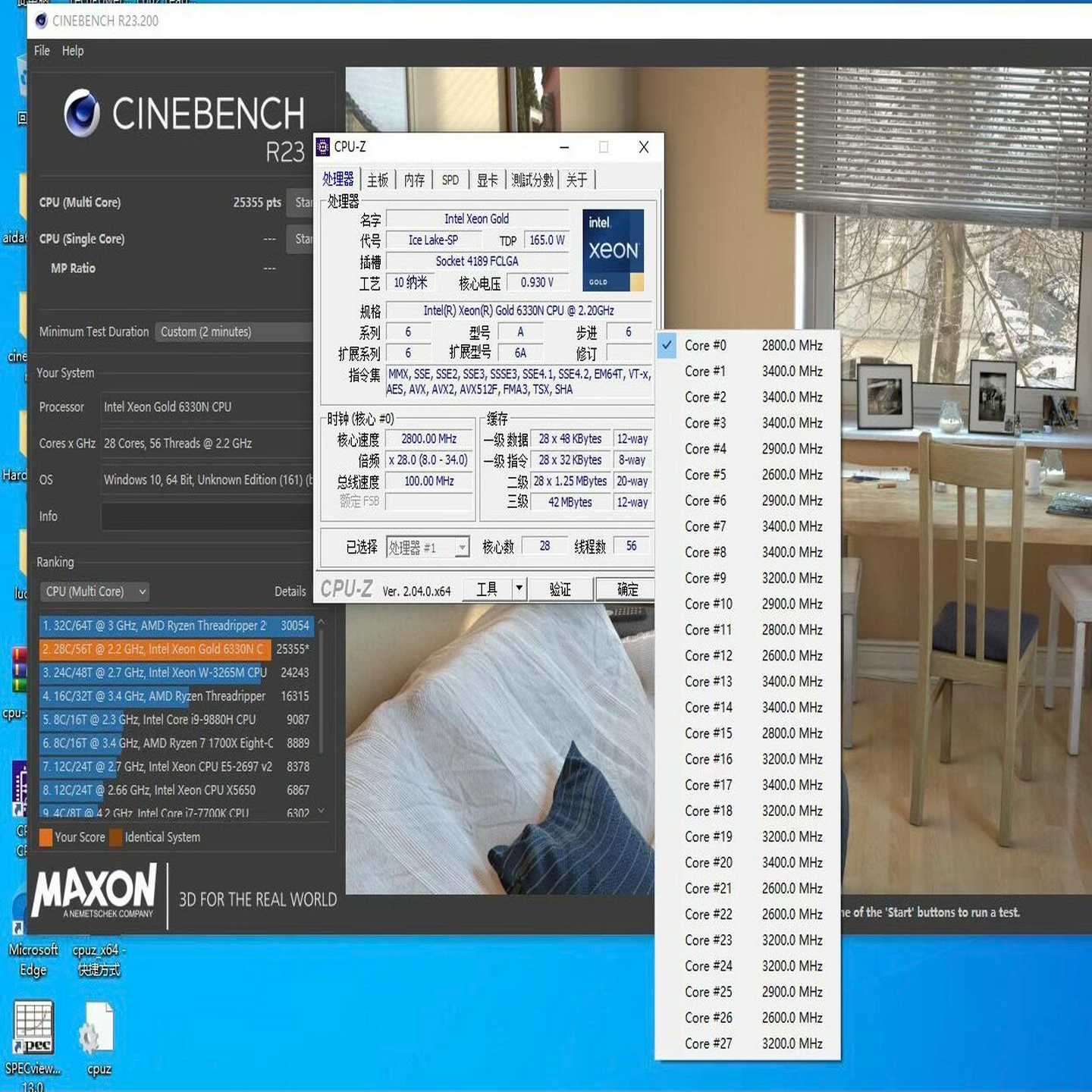The image size is (1092, 1092).
Task: Select Core #9 in the core clock list
Action: click(x=748, y=579)
